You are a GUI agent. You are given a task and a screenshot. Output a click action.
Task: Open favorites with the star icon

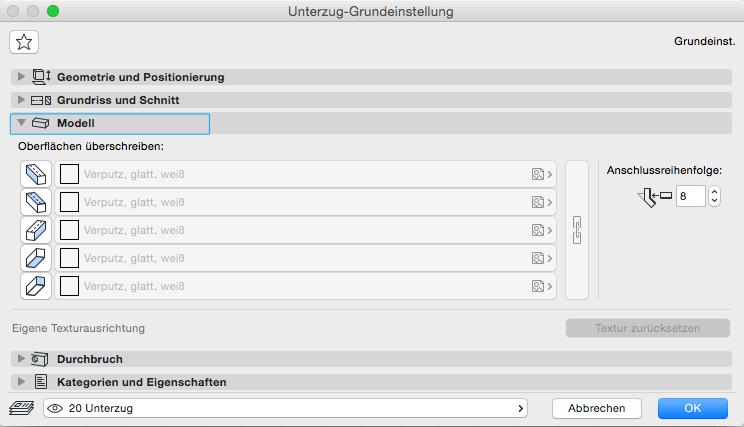[24, 42]
